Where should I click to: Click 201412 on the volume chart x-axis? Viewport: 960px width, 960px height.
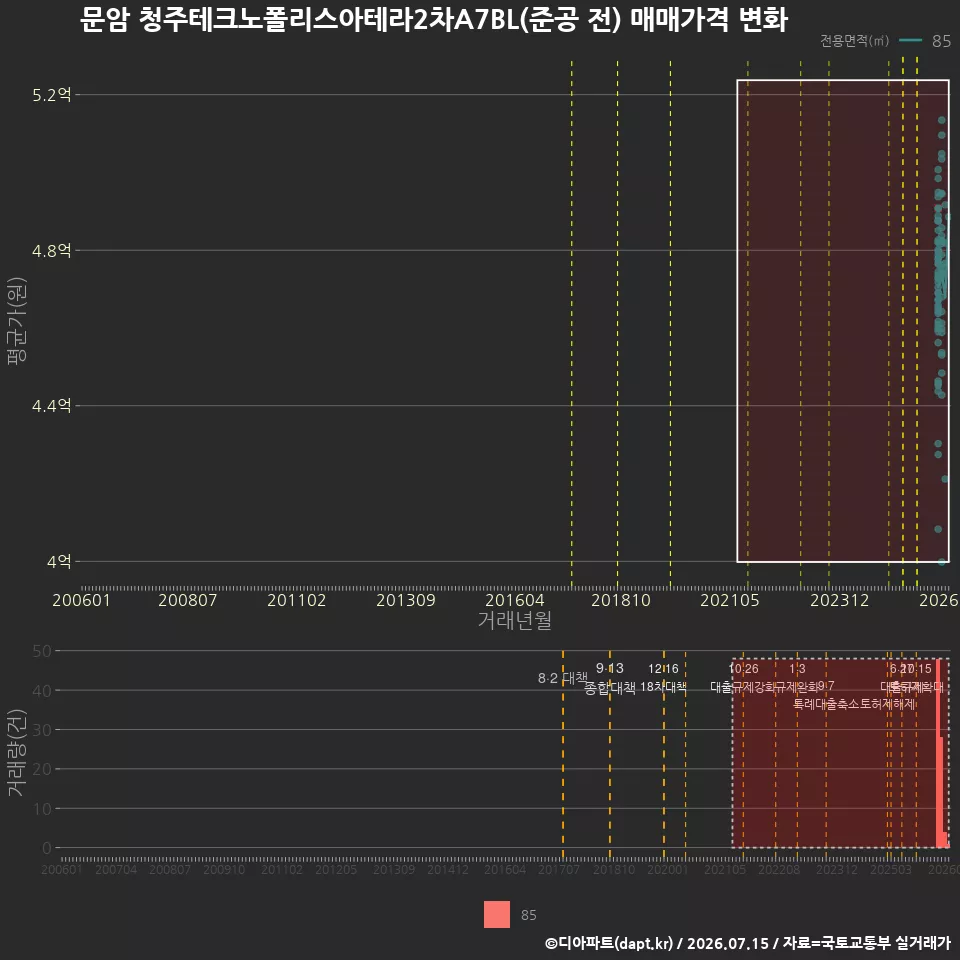[x=448, y=869]
